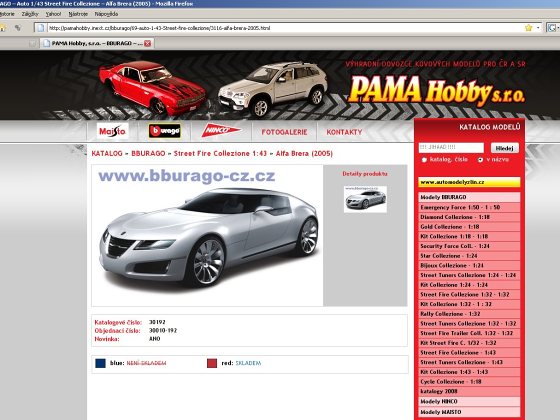The width and height of the screenshot is (560, 420).
Task: Open the Záložky menu
Action: pyautogui.click(x=30, y=14)
